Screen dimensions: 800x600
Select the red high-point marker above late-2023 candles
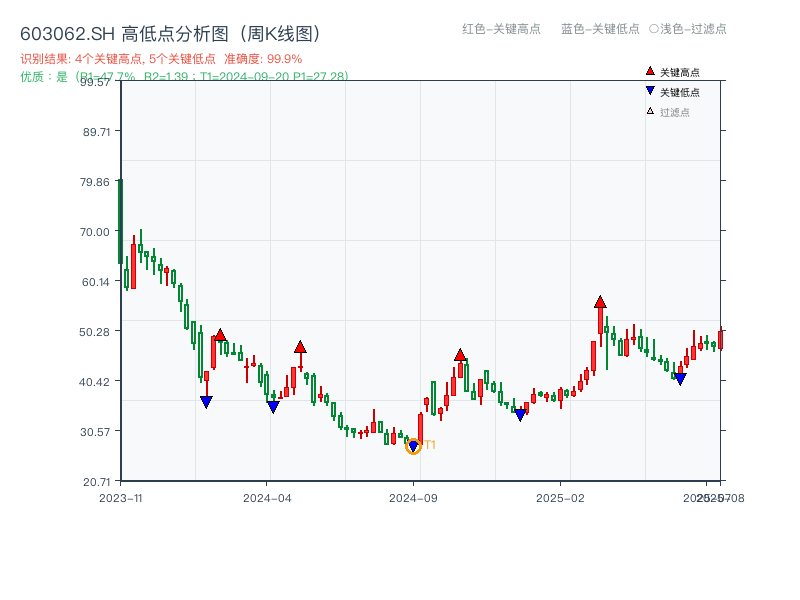tap(220, 333)
